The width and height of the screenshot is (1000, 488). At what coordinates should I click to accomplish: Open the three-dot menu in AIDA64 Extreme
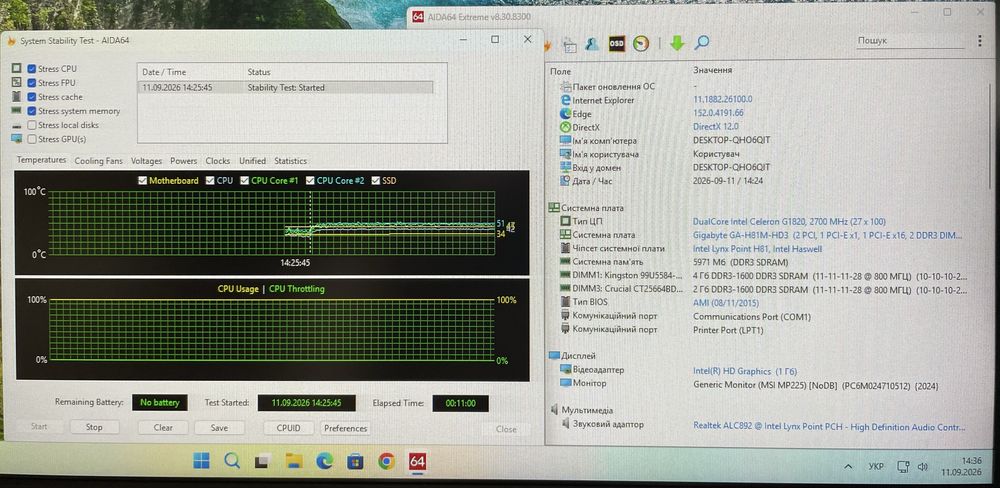tap(980, 41)
